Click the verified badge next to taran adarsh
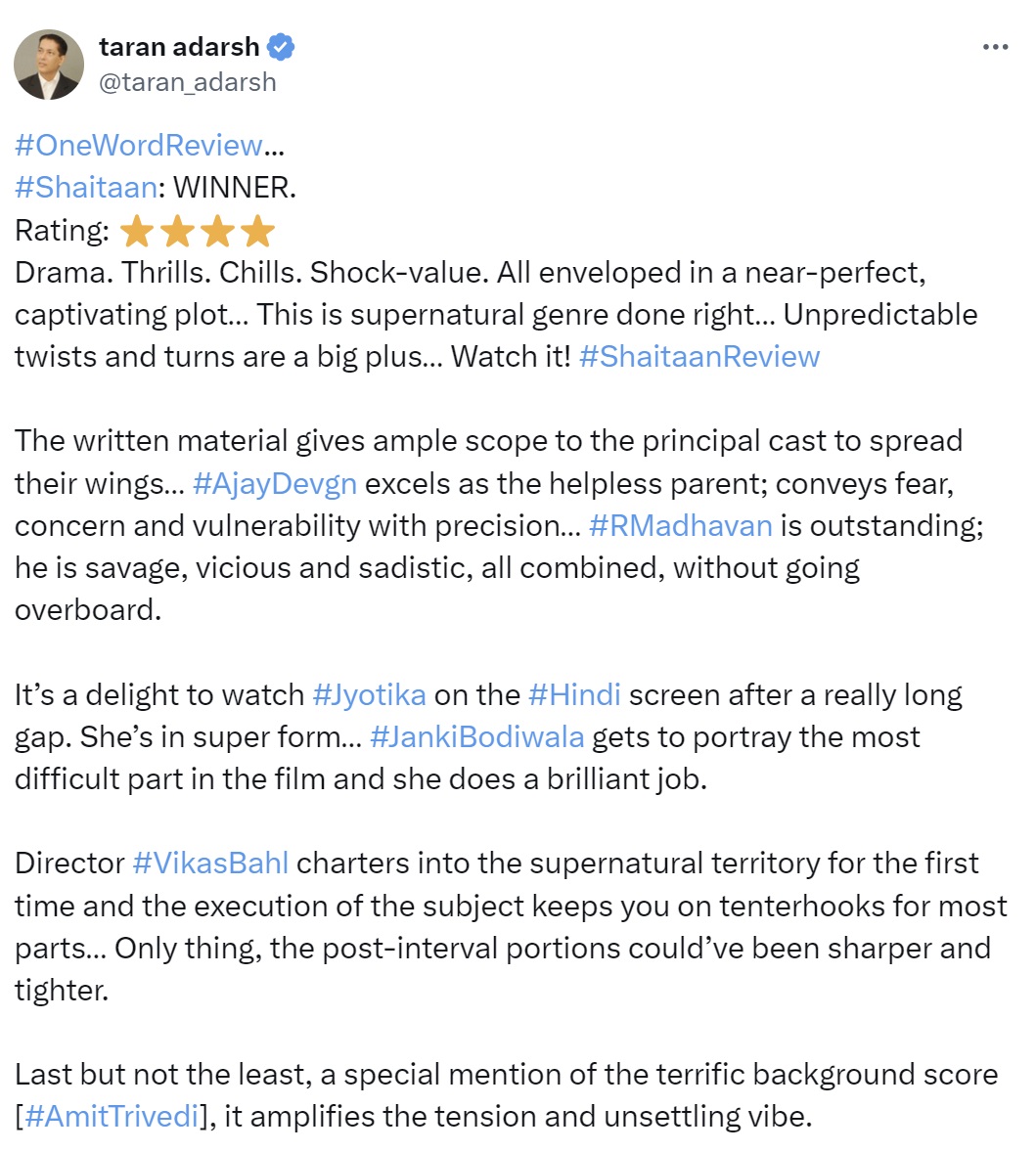 pyautogui.click(x=282, y=46)
